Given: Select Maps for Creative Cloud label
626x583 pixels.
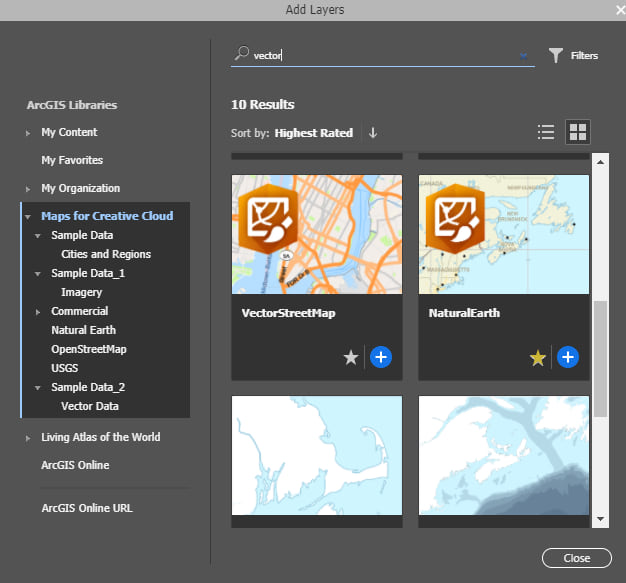Looking at the screenshot, I should pyautogui.click(x=107, y=216).
